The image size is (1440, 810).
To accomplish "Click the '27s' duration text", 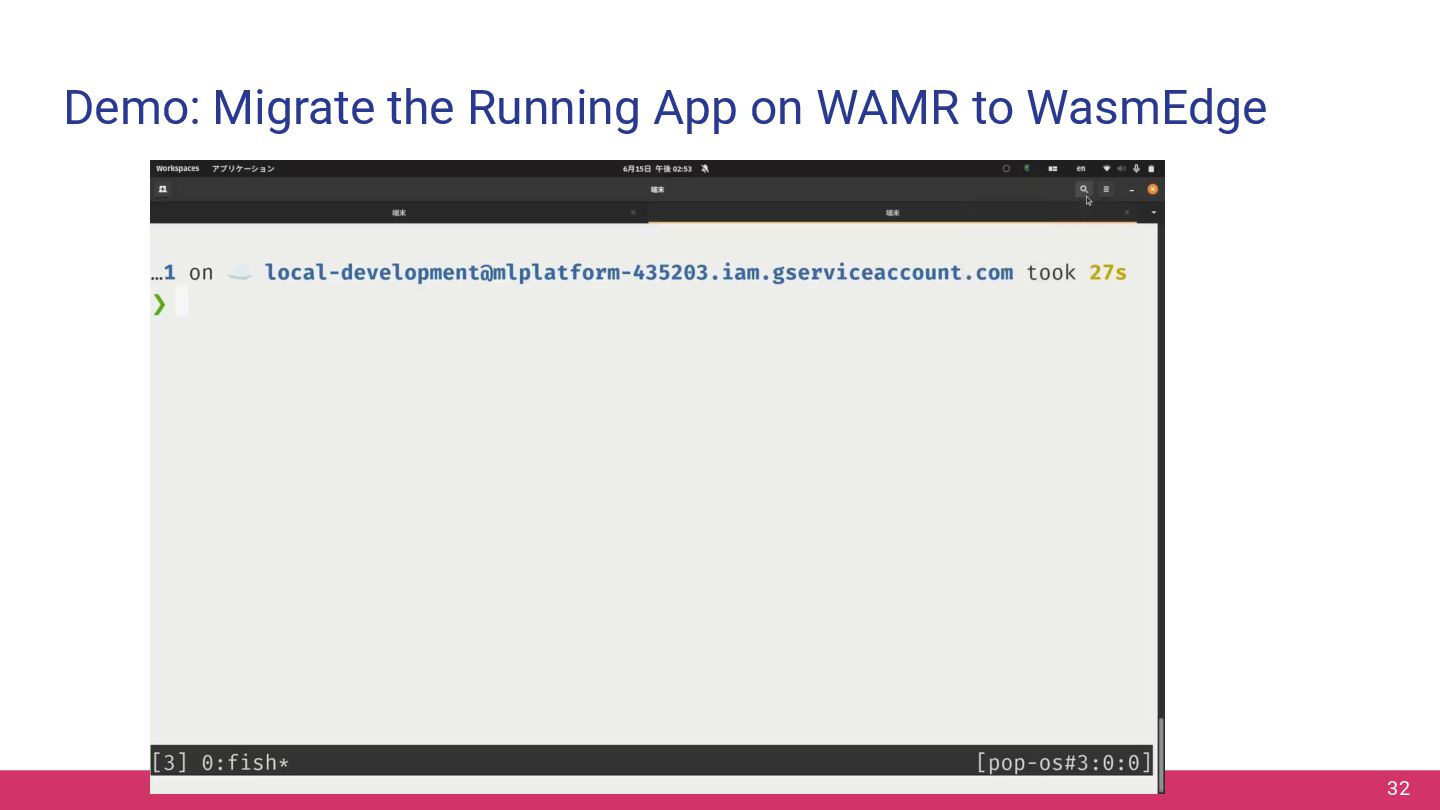I will click(1108, 272).
